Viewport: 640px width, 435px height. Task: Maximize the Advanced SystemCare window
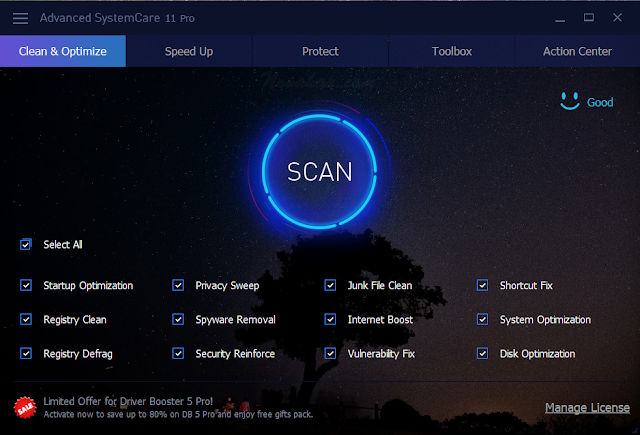point(589,18)
